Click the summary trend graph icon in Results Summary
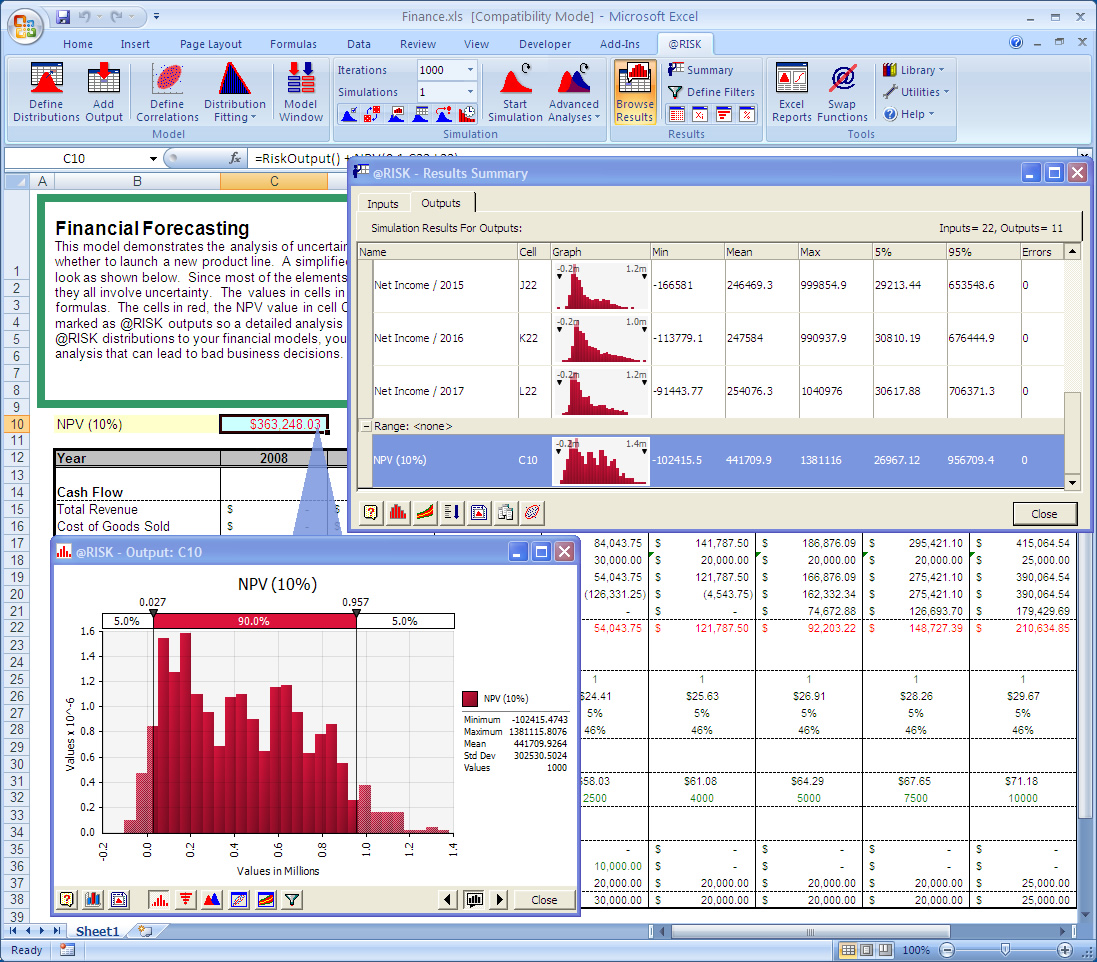 tap(425, 513)
